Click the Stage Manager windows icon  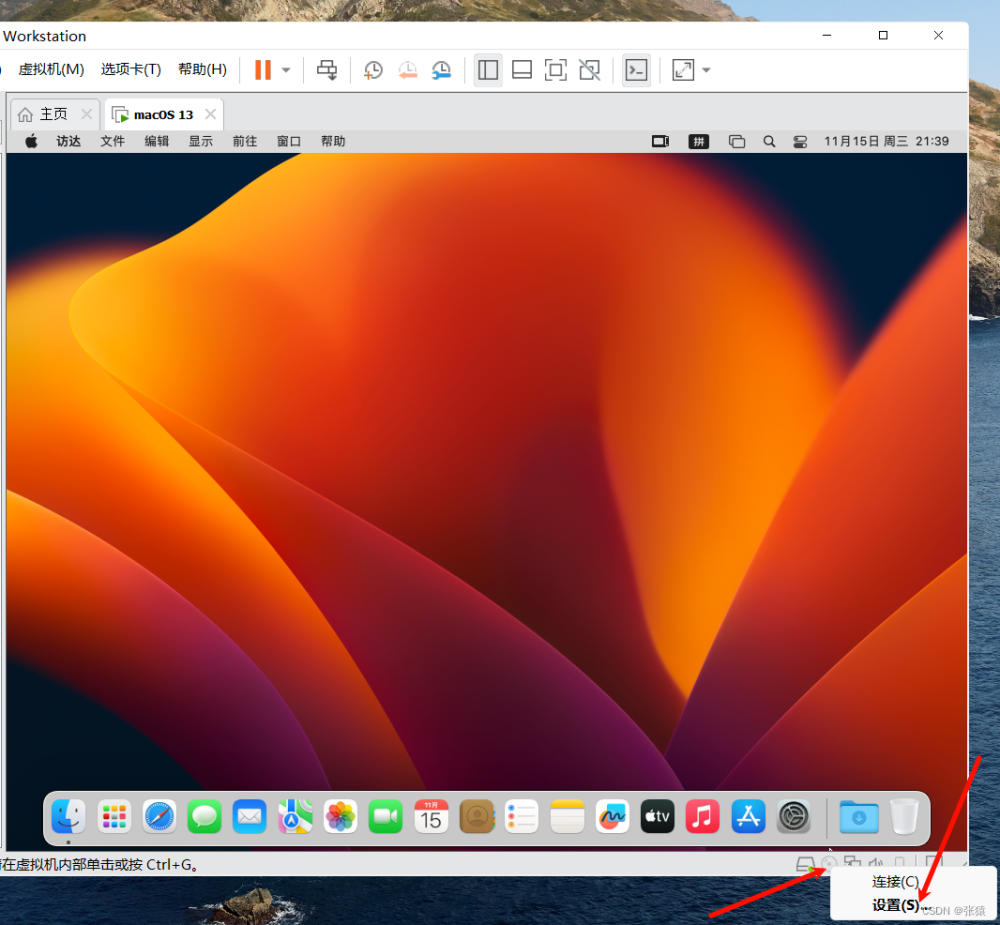[x=737, y=142]
